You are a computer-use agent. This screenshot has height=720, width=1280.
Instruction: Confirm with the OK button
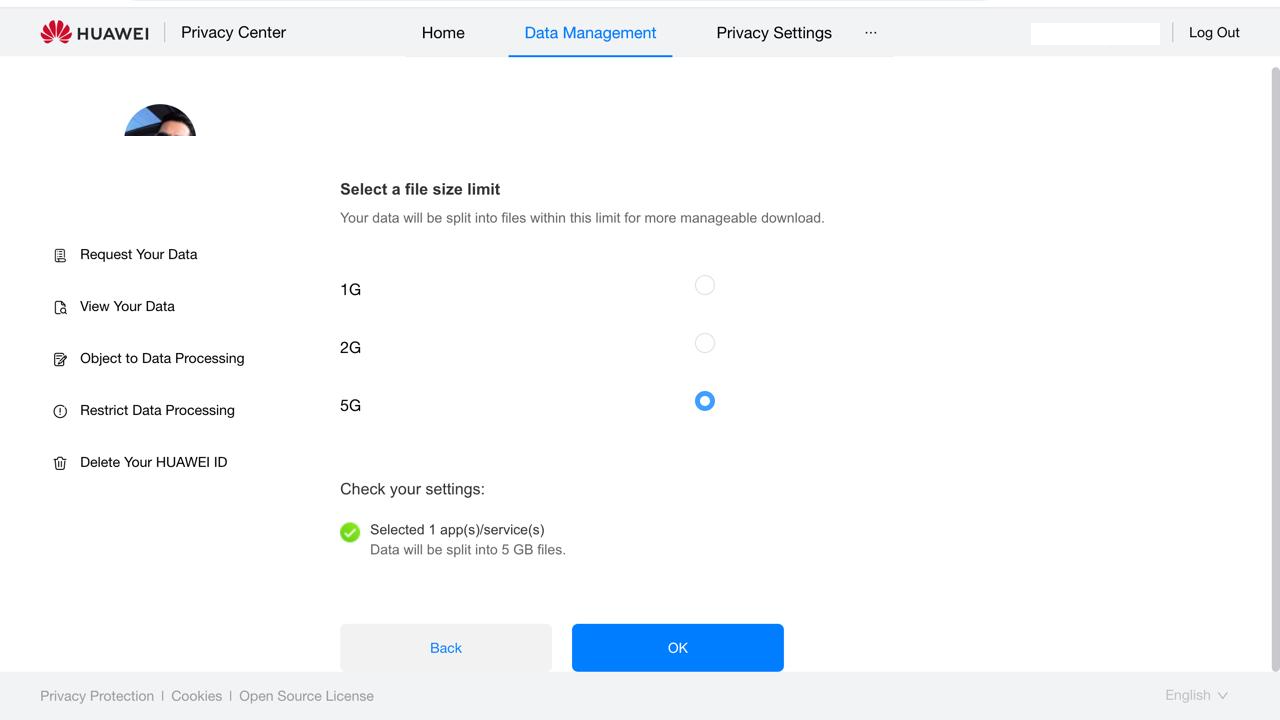pos(678,648)
